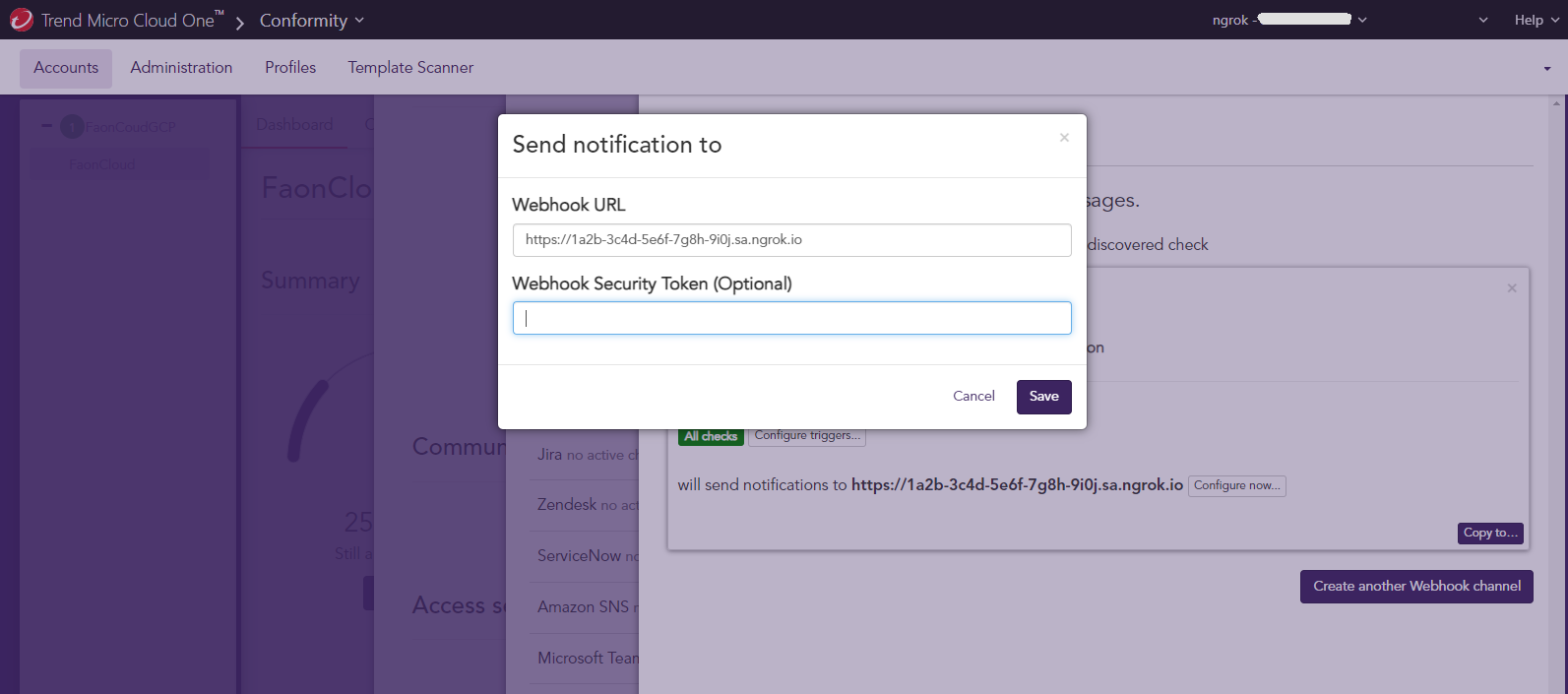Click the Webhook URL field
This screenshot has height=694, width=1568.
point(791,240)
